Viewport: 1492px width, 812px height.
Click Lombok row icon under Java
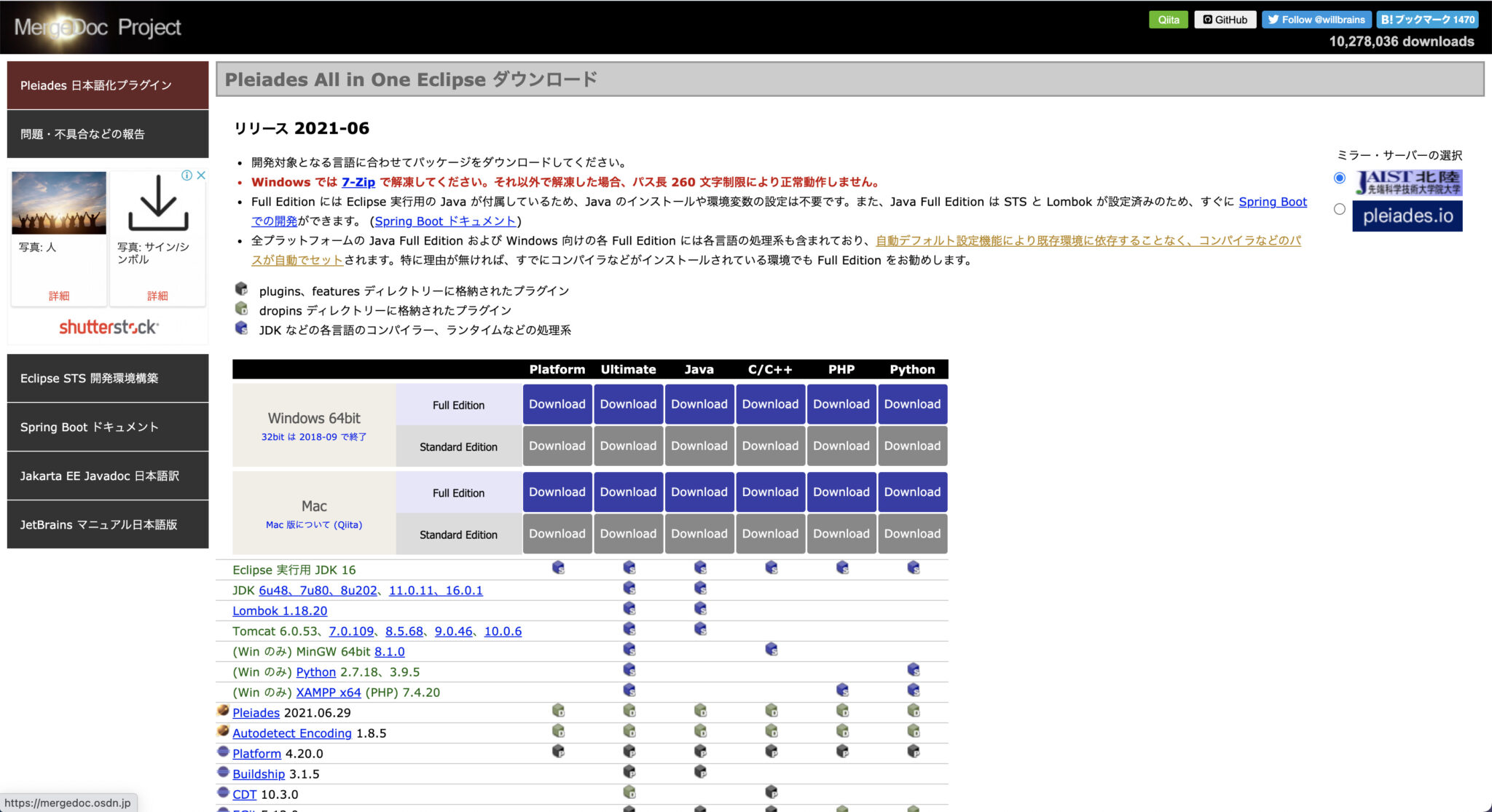tap(700, 608)
